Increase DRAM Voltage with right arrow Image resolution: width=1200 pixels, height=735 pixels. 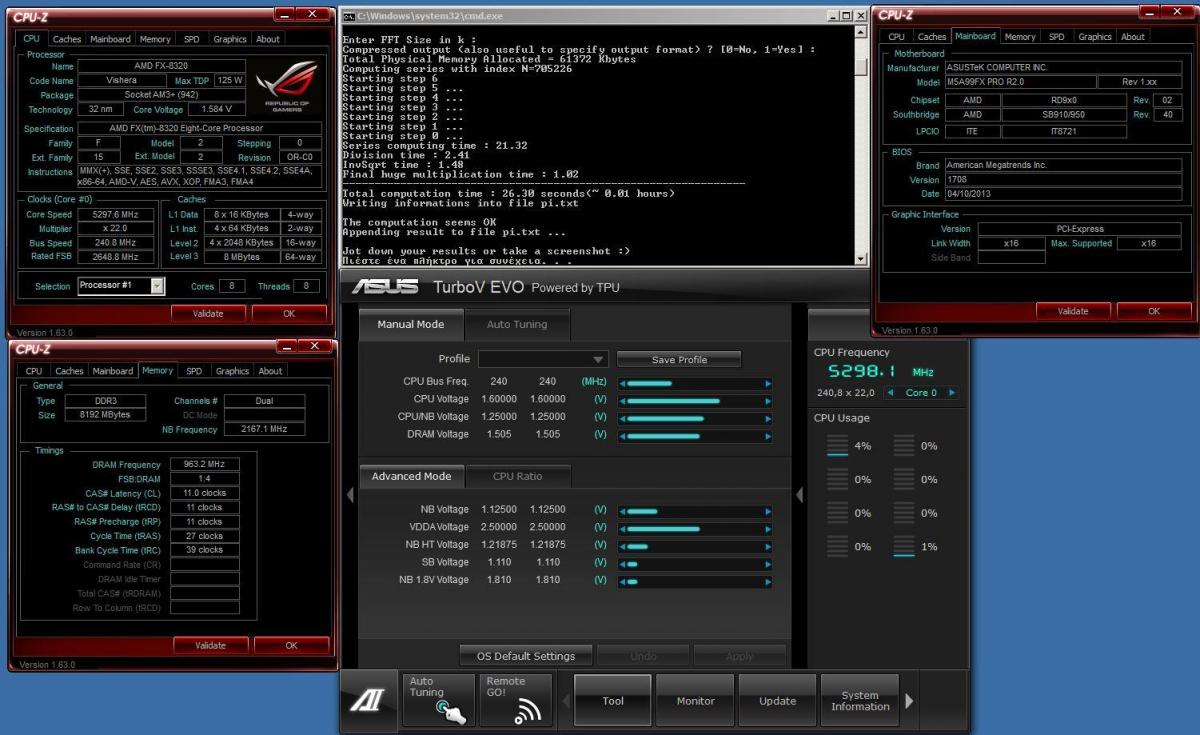[x=768, y=436]
